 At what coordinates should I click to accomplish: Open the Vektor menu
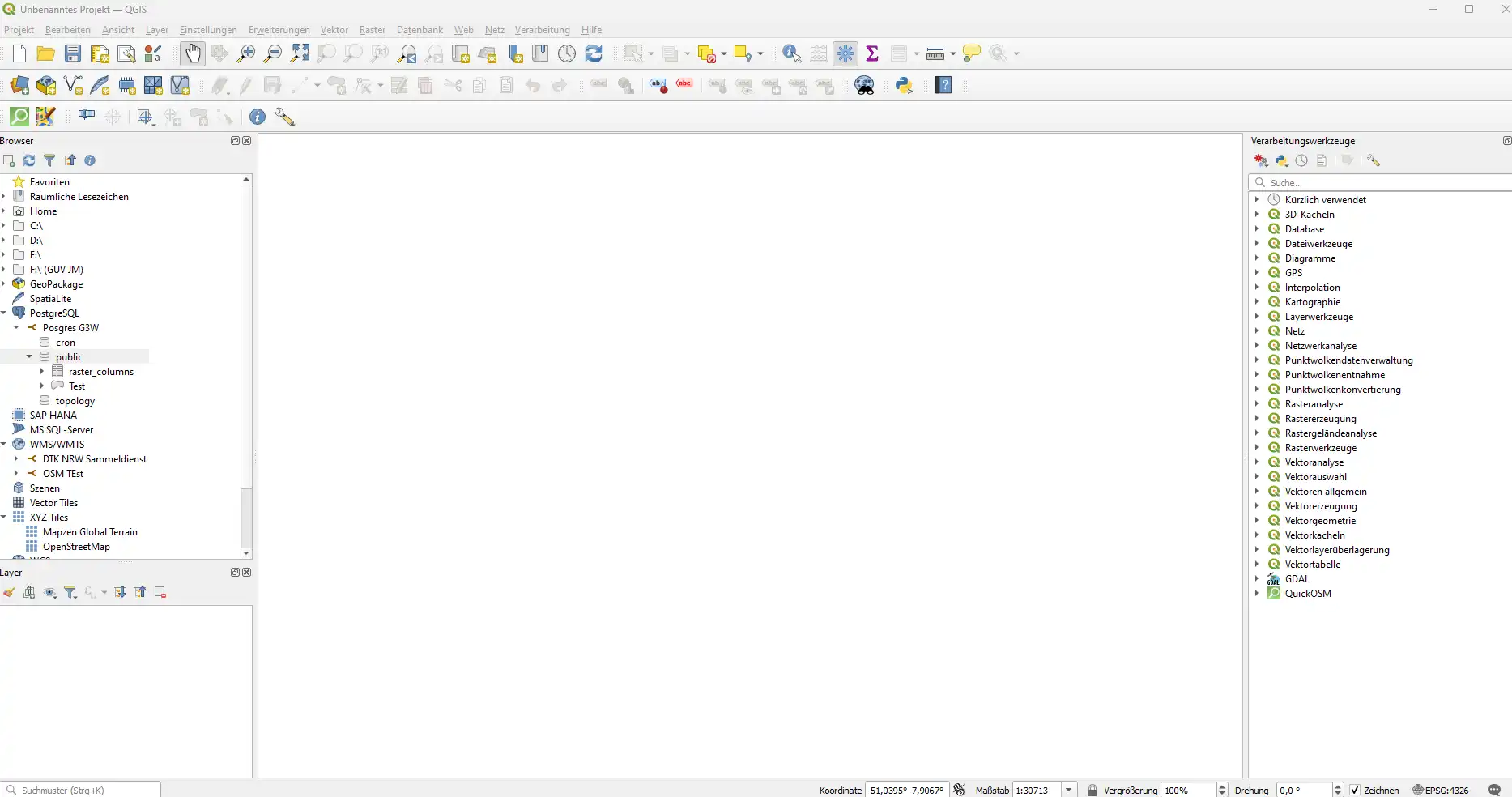coord(334,30)
